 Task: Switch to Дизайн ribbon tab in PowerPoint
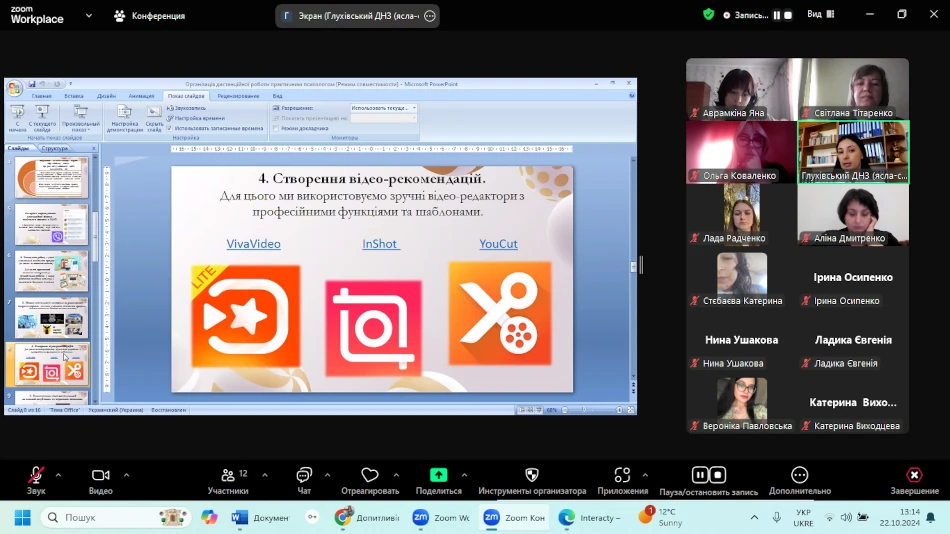pyautogui.click(x=106, y=96)
